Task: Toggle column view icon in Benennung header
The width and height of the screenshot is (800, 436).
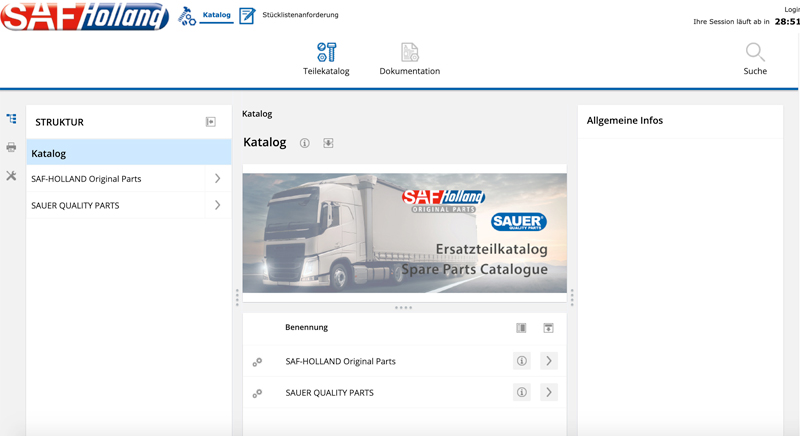Action: pos(521,328)
